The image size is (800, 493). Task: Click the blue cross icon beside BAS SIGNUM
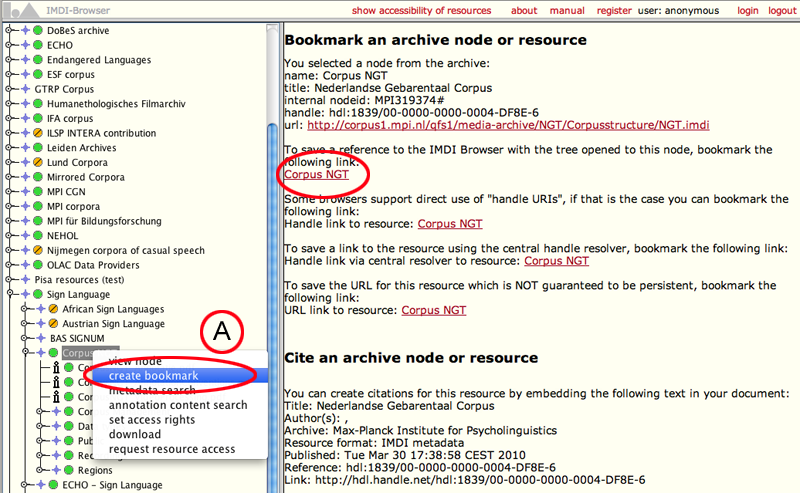pos(41,338)
